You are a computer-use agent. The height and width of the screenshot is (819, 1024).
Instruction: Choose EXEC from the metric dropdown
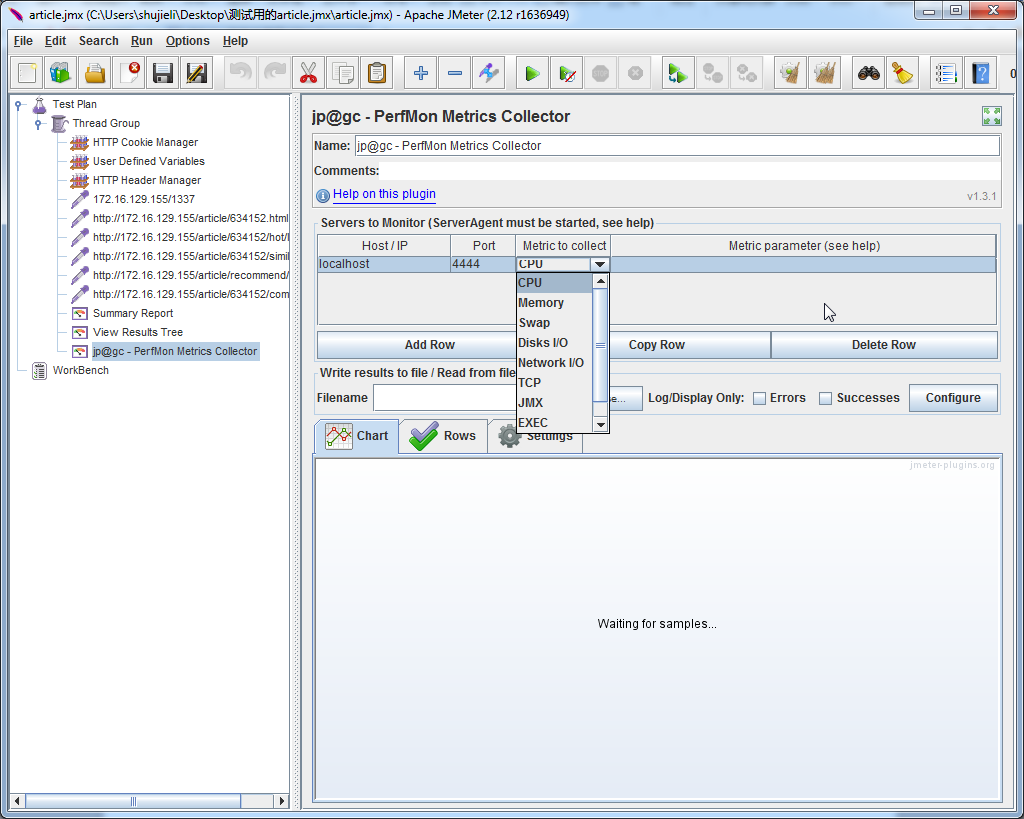point(554,423)
